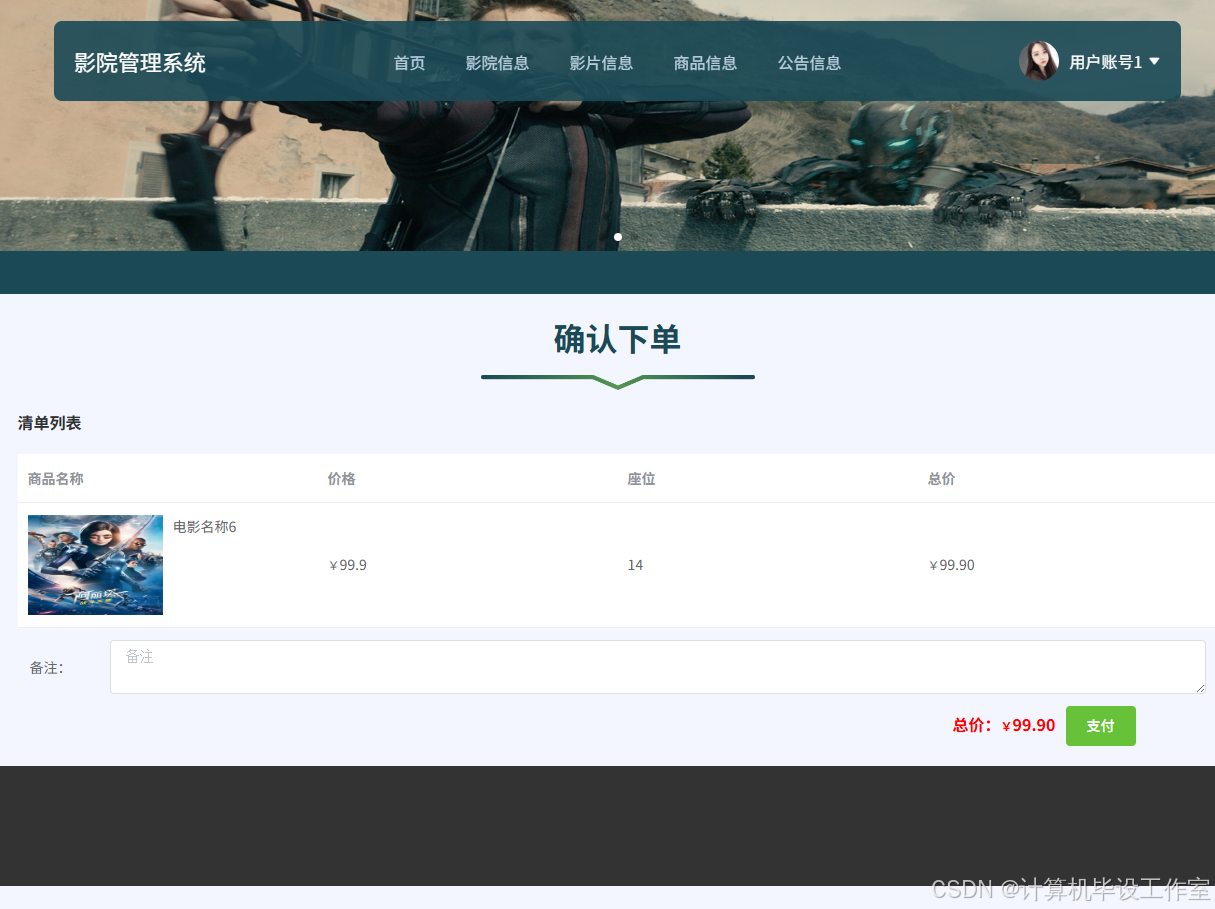Image resolution: width=1215 pixels, height=909 pixels.
Task: Click the 总价 column header
Action: pos(942,479)
